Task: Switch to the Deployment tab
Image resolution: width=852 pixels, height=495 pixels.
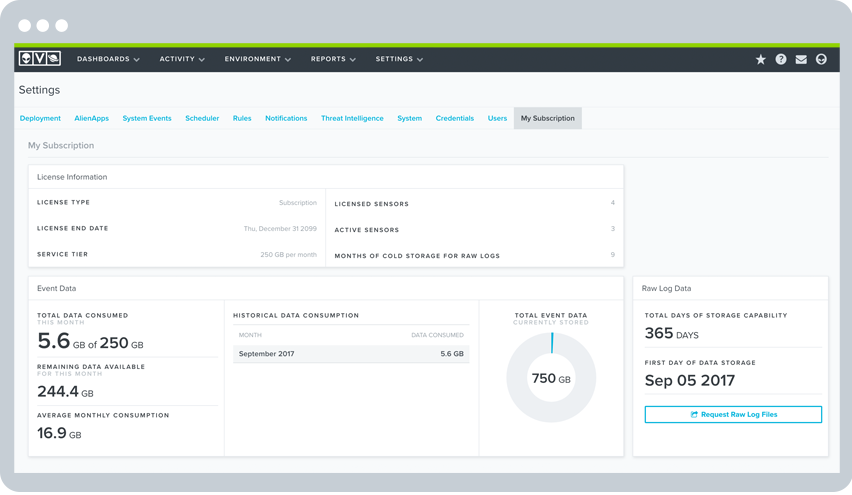Action: [x=40, y=118]
